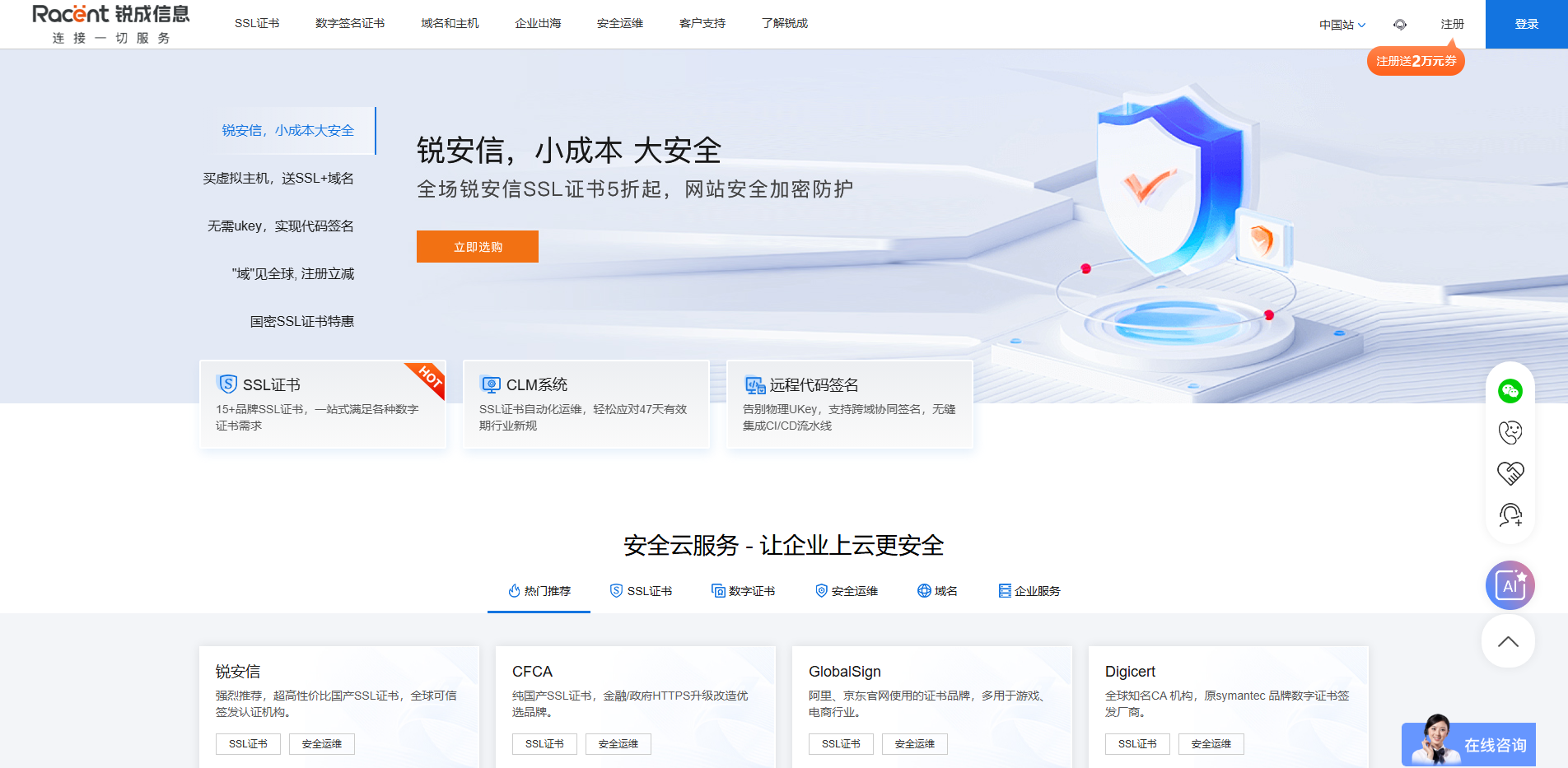Select the 国密SSL证书特惠 carousel item
The height and width of the screenshot is (768, 1568).
click(301, 321)
